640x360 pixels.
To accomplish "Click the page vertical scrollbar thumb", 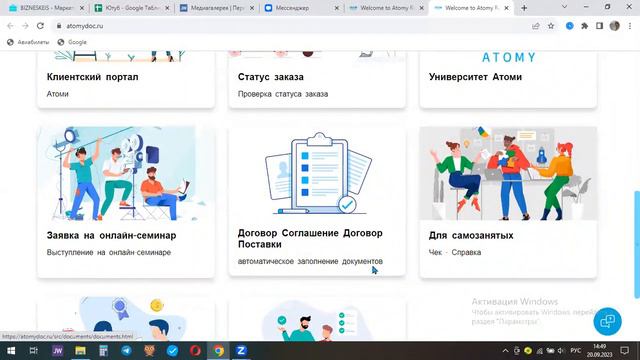I will (x=637, y=245).
